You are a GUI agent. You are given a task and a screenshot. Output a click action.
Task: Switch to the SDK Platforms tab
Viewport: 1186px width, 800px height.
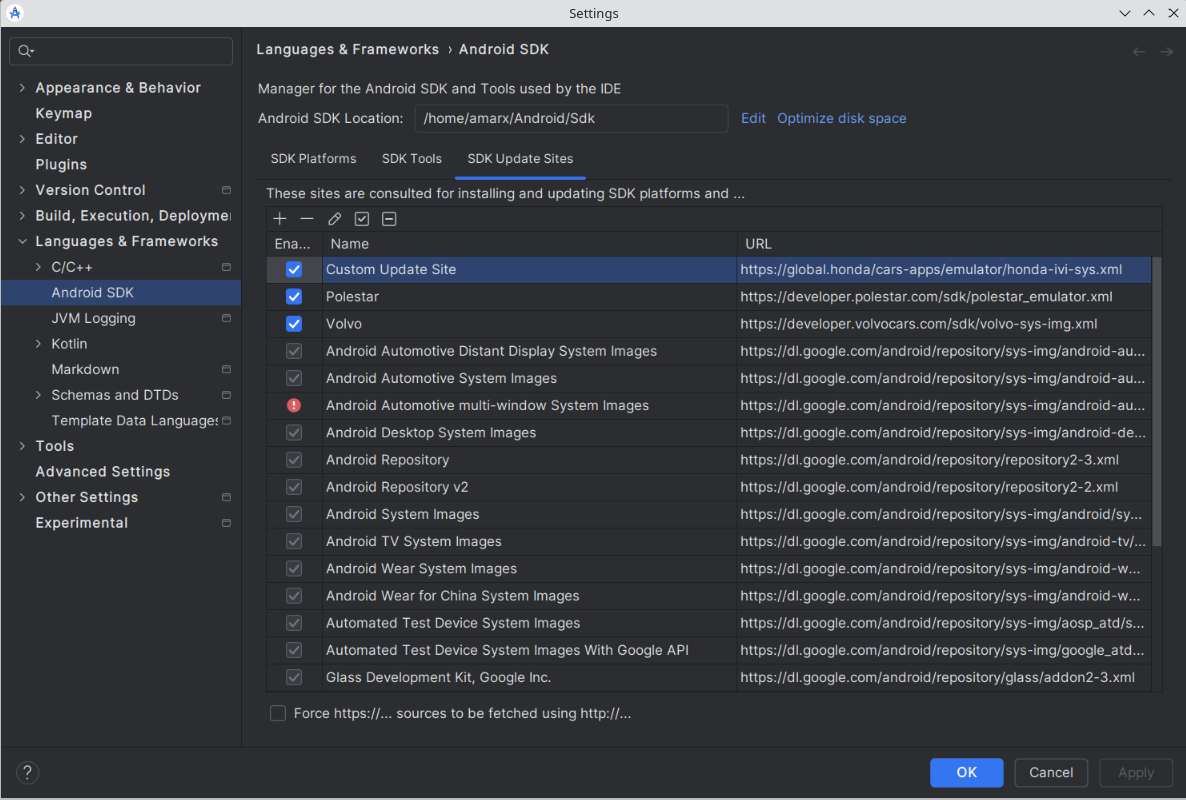(313, 159)
